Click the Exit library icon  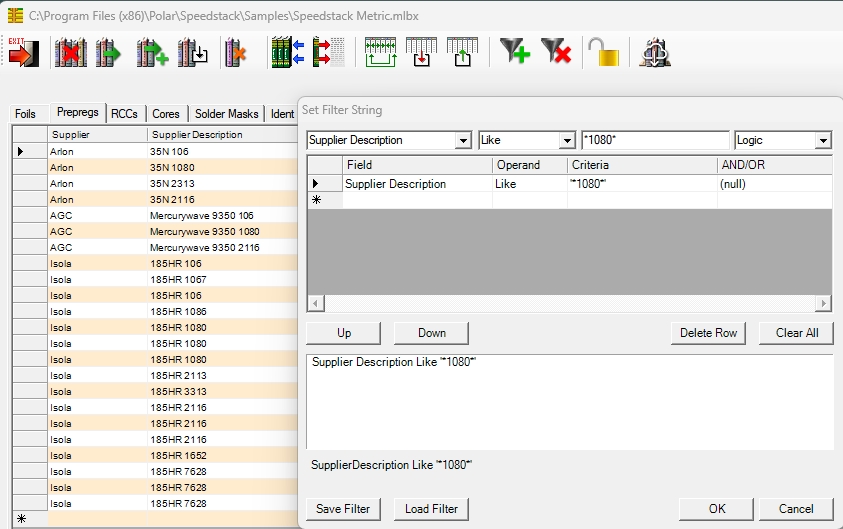(24, 52)
